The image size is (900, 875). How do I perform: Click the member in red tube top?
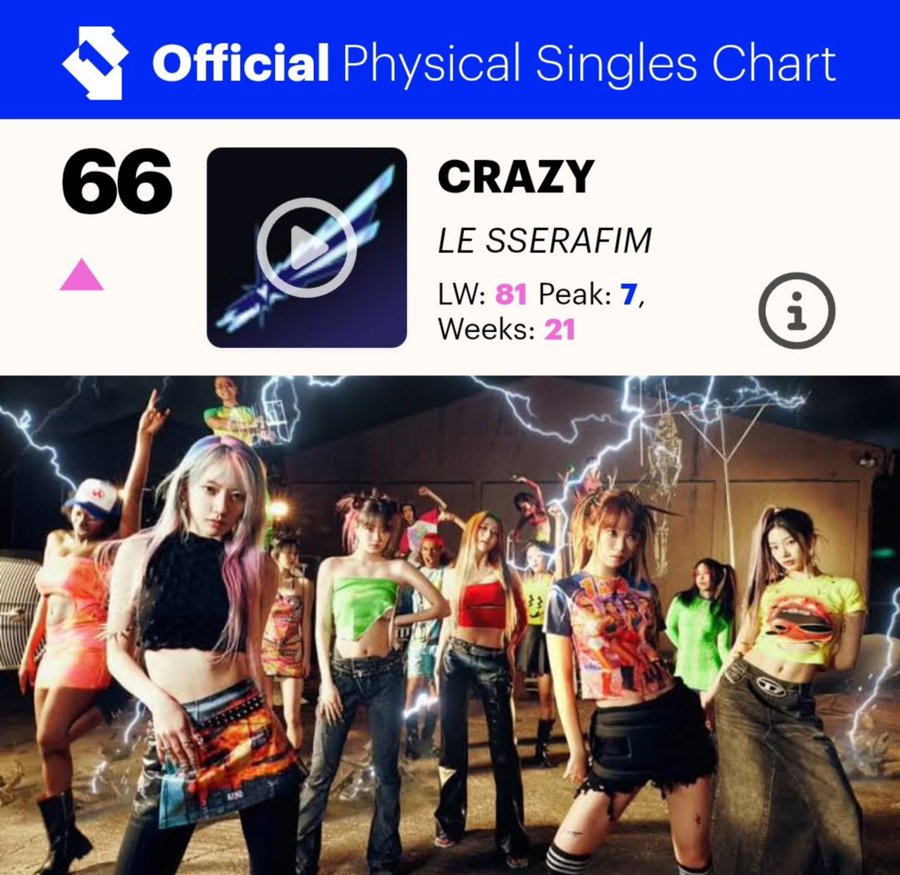482,672
